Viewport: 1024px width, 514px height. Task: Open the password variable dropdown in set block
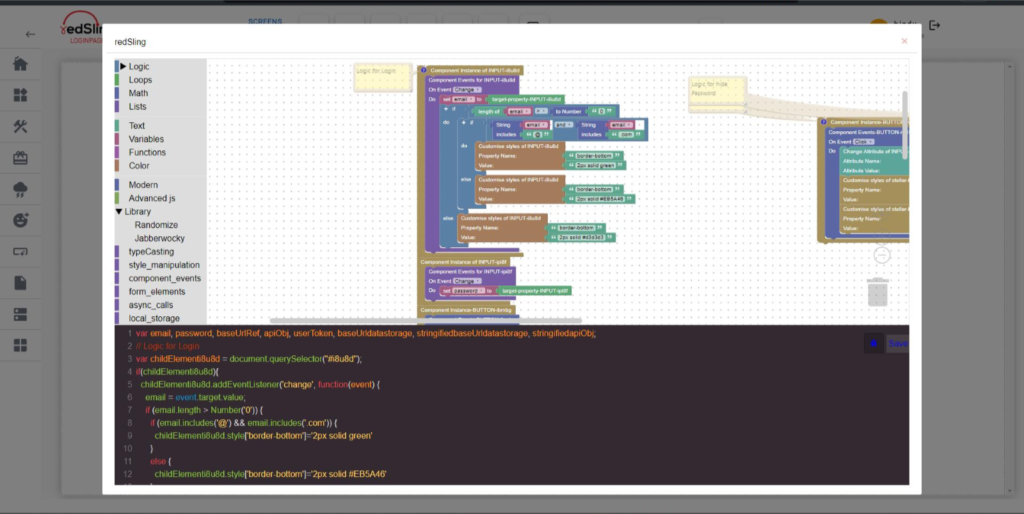[x=469, y=291]
